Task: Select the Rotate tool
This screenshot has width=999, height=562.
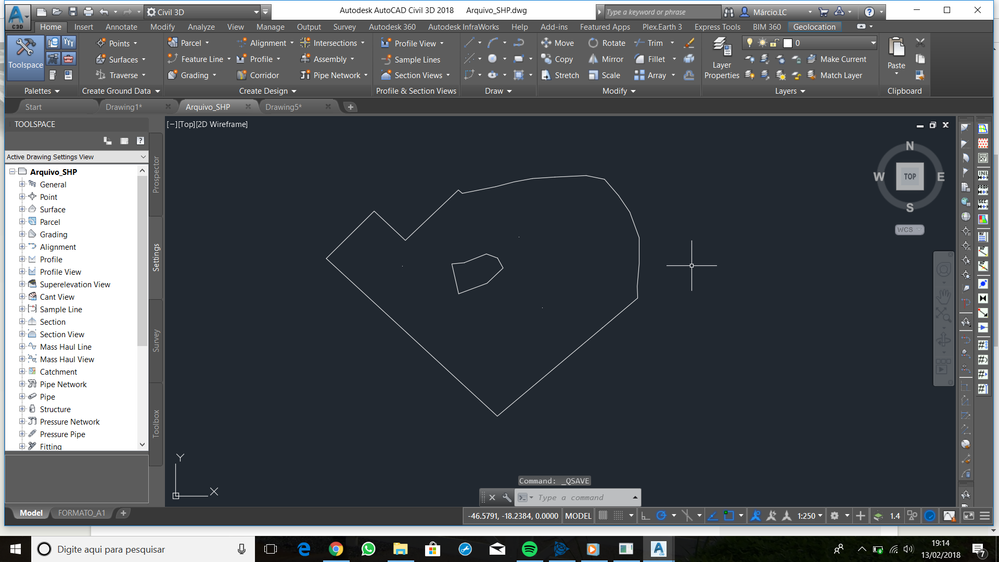Action: (607, 43)
